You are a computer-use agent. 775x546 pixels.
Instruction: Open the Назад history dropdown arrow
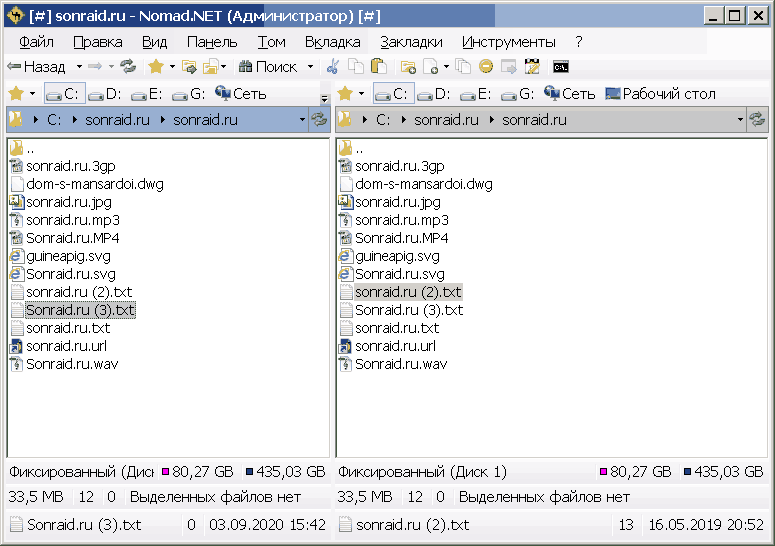point(79,66)
